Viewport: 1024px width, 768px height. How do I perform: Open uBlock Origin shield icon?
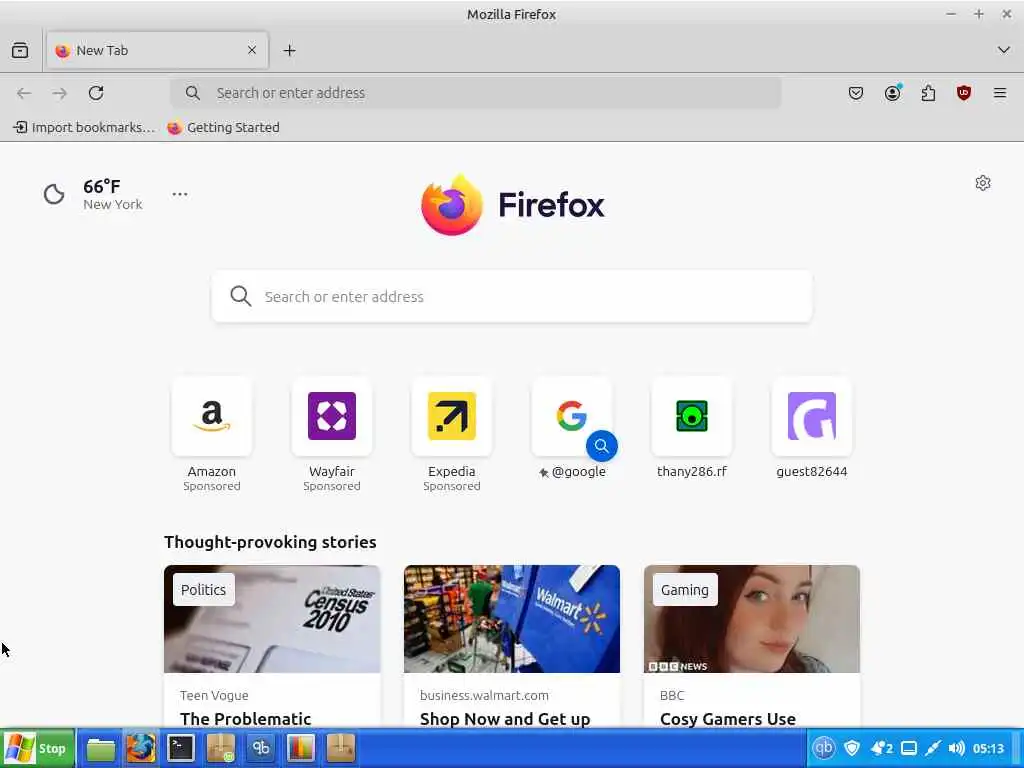(963, 93)
